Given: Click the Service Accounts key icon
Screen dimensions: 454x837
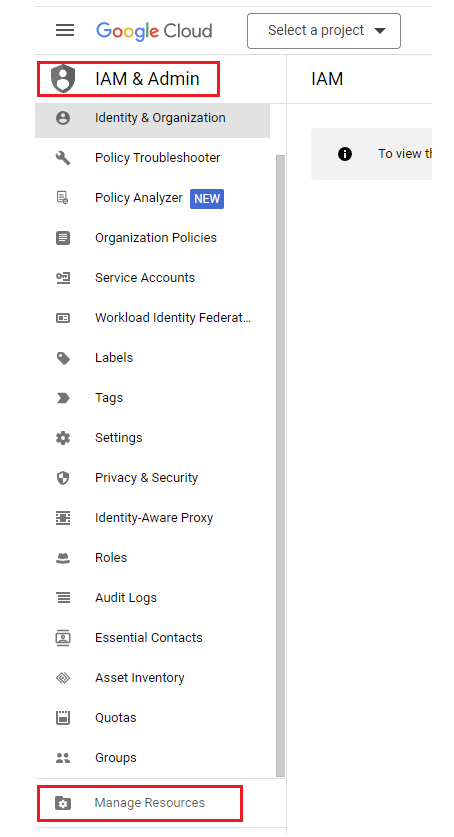Looking at the screenshot, I should click(63, 278).
